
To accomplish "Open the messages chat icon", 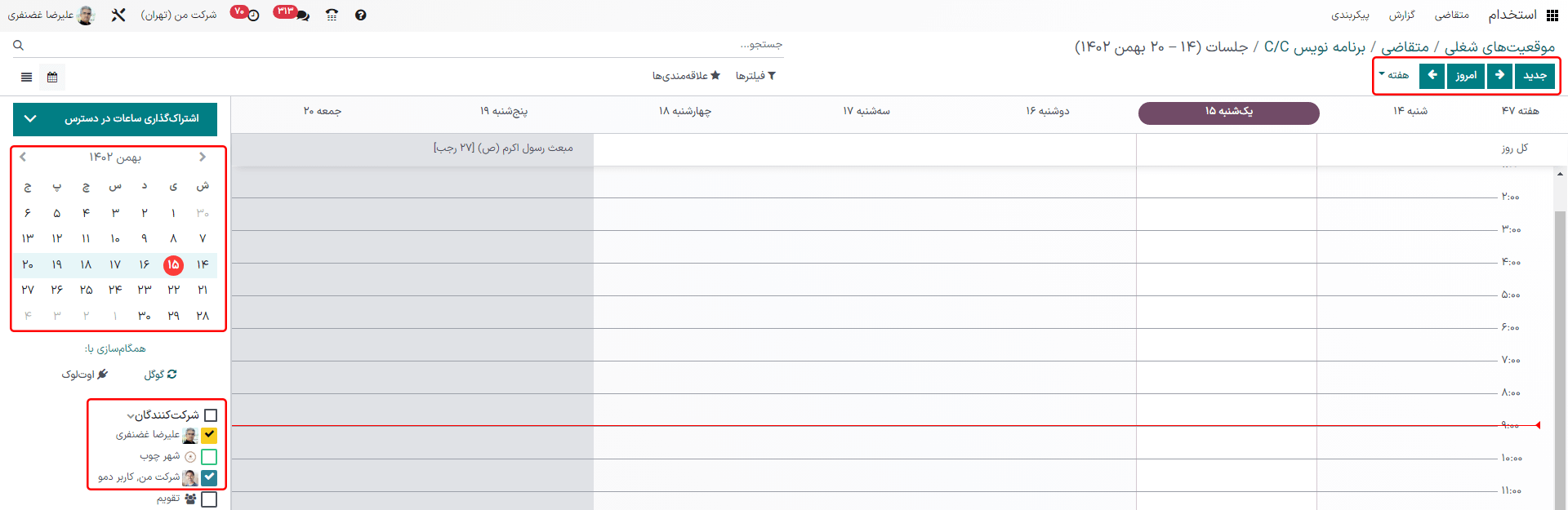I will [x=302, y=15].
